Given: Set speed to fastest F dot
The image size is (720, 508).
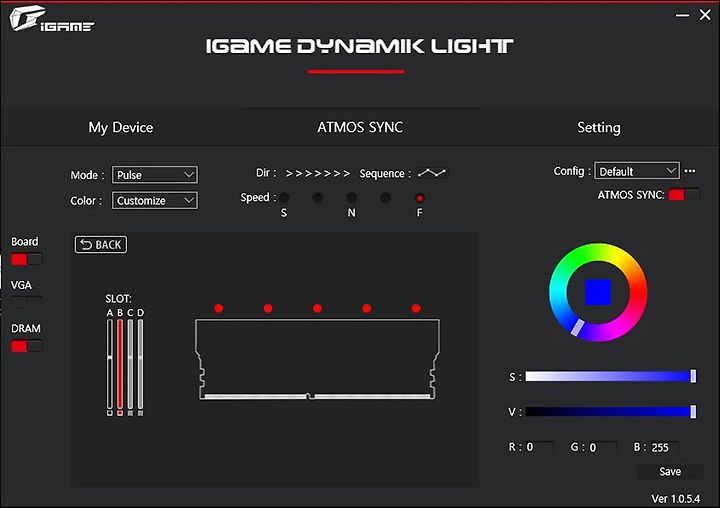Looking at the screenshot, I should tap(419, 198).
